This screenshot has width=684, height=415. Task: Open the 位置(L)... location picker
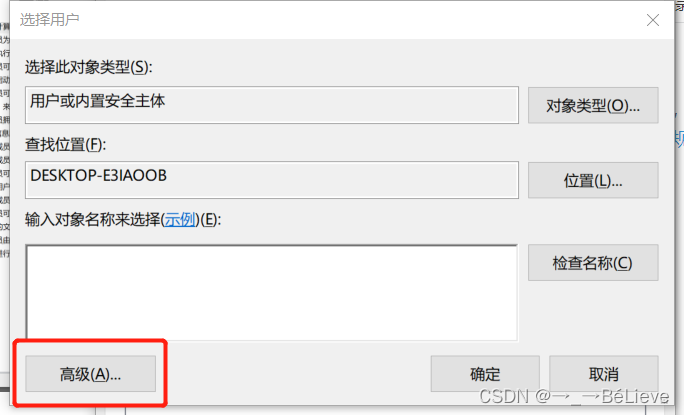pyautogui.click(x=593, y=180)
